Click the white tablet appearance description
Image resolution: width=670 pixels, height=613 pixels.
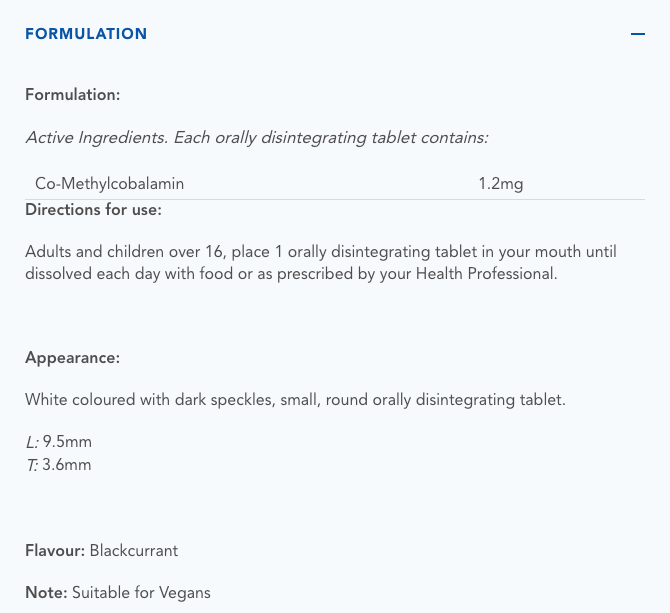[x=295, y=400]
